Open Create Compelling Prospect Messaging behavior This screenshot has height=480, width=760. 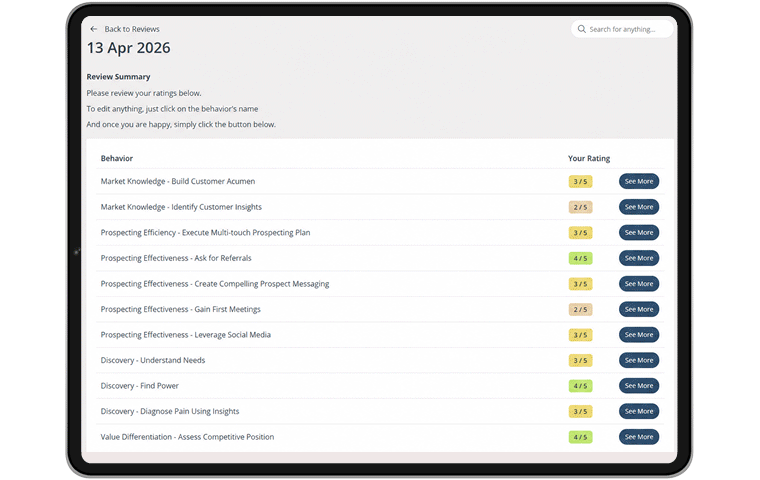coord(215,284)
